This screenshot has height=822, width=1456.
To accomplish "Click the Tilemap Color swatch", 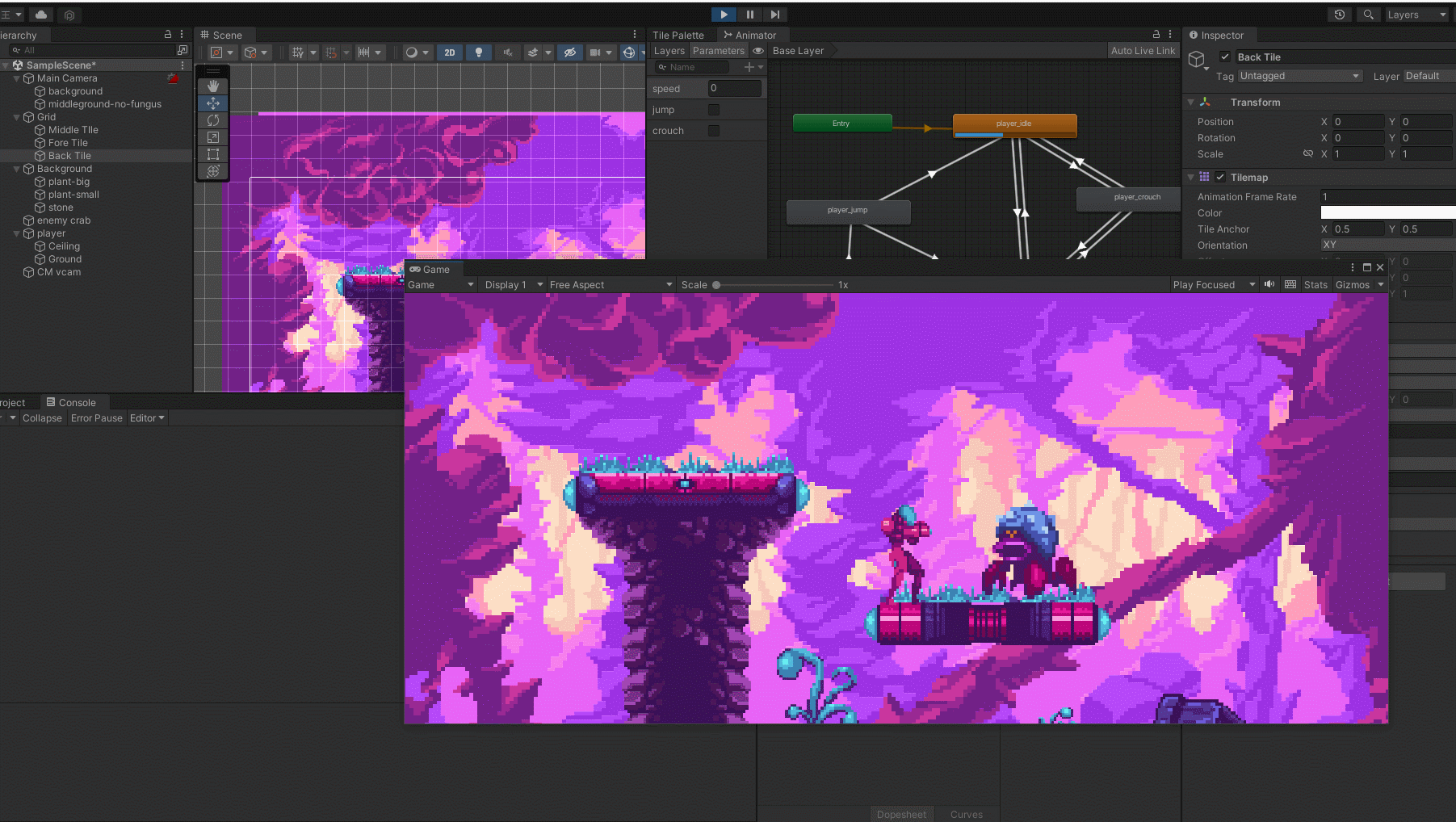I will click(x=1388, y=212).
